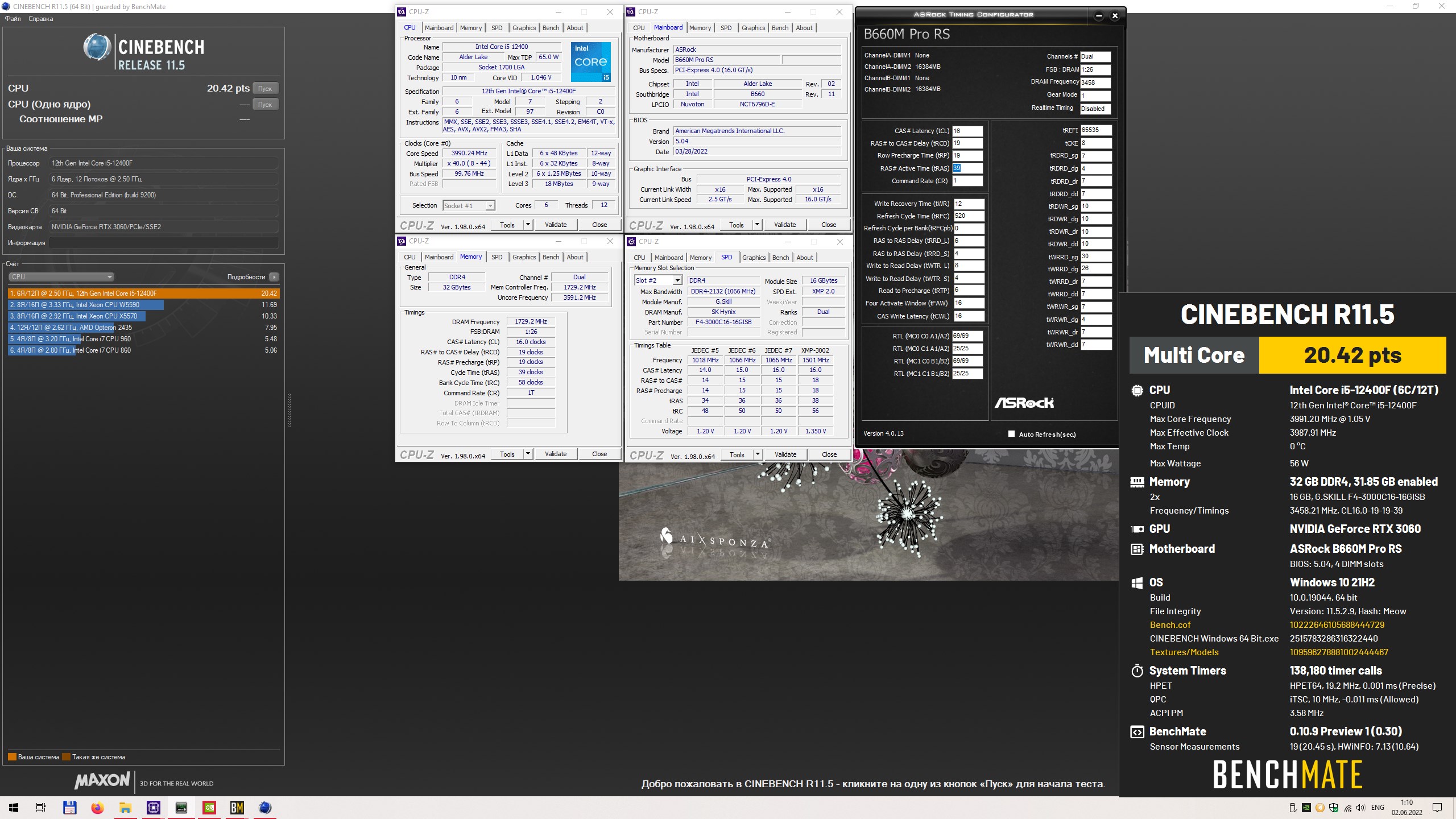Expand the Подробности details arrow
Image resolution: width=1456 pixels, height=819 pixels.
[274, 277]
